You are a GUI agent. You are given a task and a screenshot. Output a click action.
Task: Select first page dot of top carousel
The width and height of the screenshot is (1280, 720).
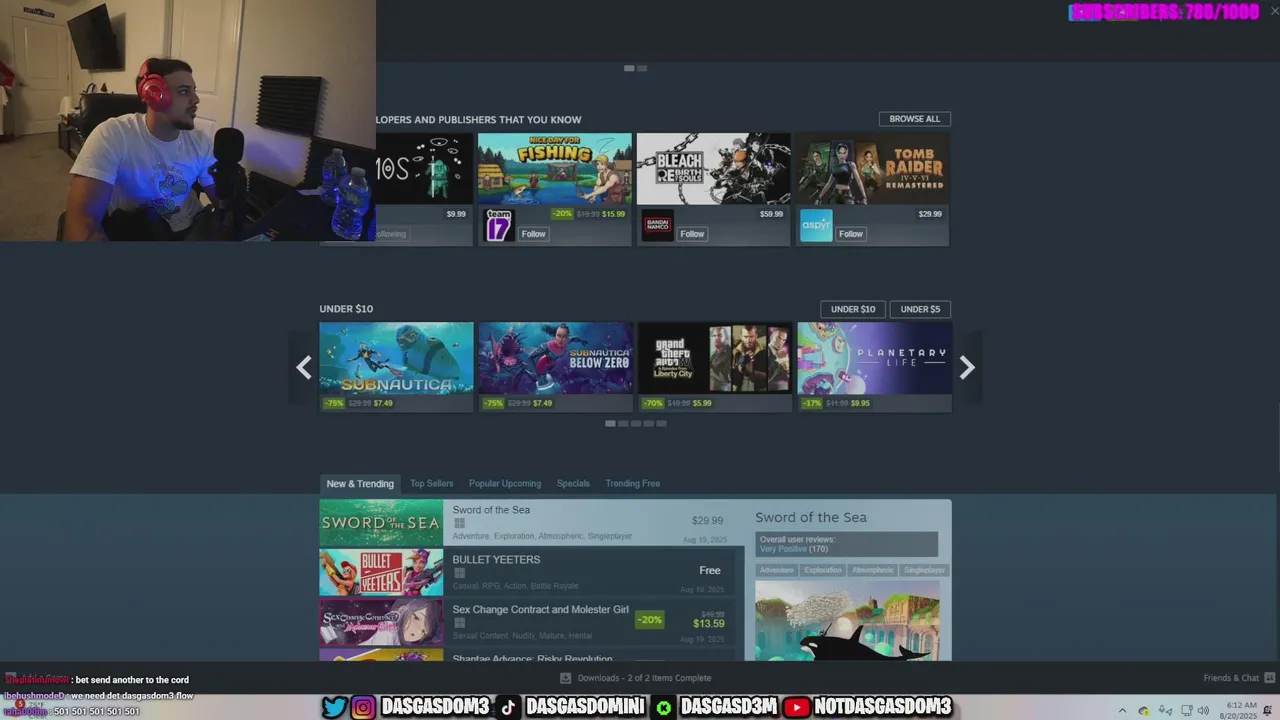point(629,68)
